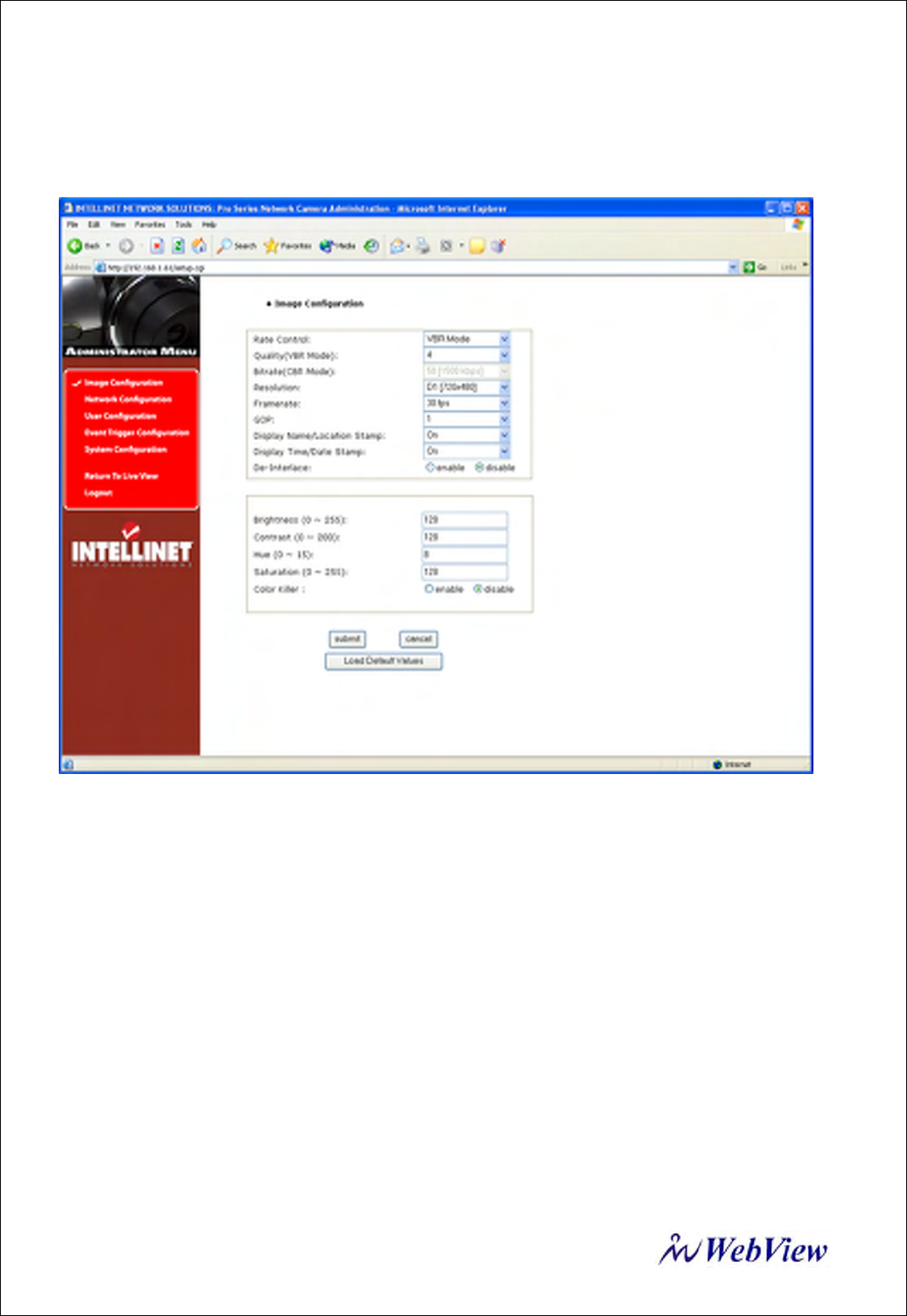
Task: Select Color Killer enable radio button
Action: (x=429, y=588)
